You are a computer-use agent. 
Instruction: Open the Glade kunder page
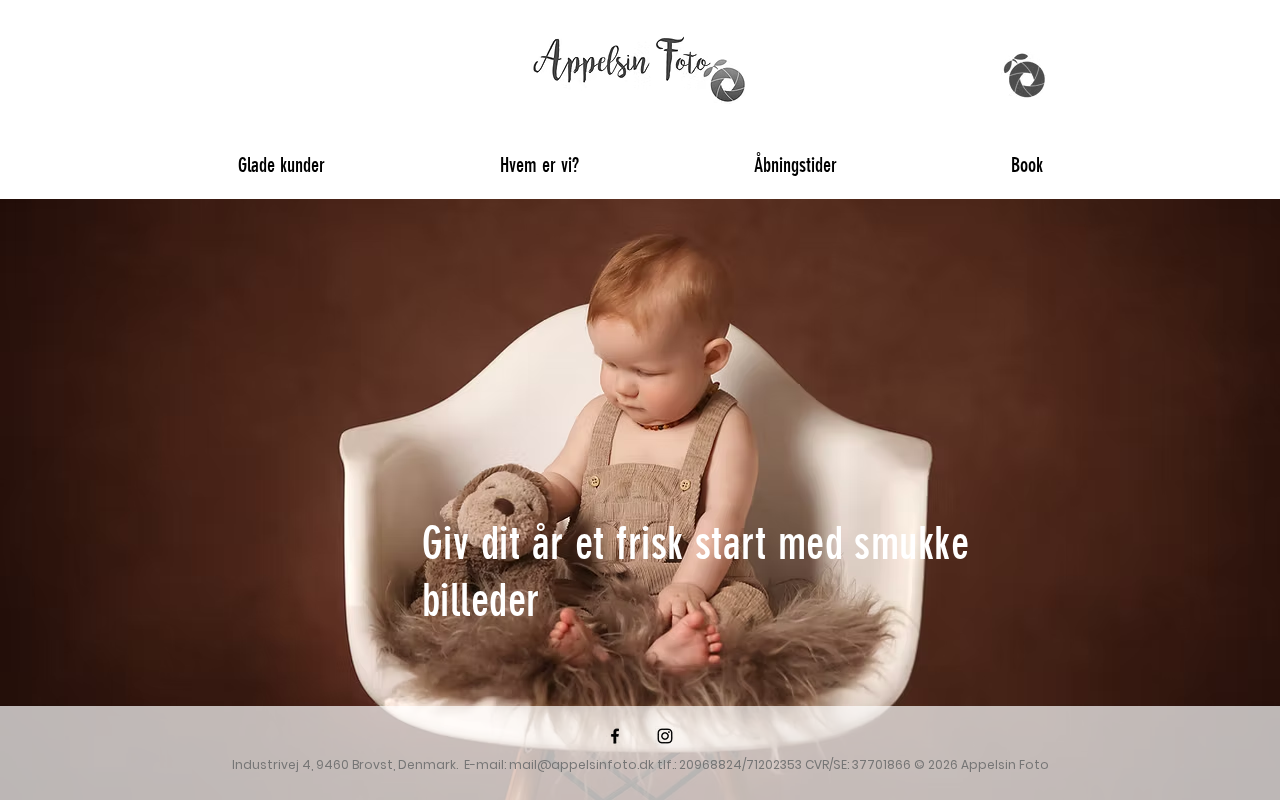pyautogui.click(x=281, y=165)
